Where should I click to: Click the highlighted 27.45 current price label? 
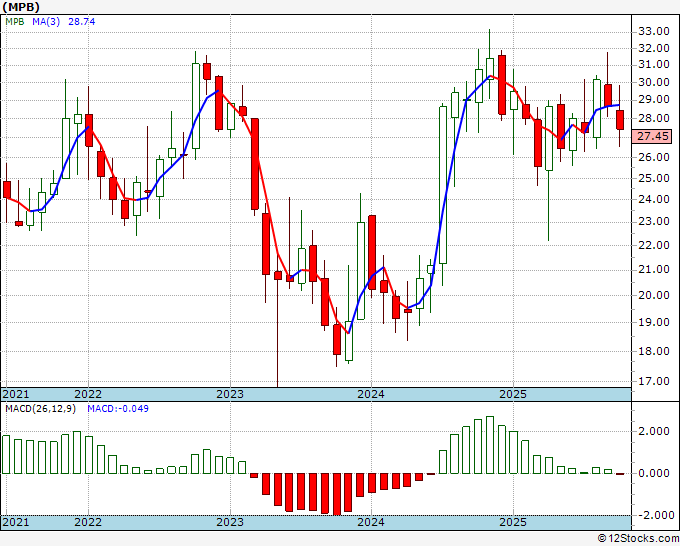click(x=653, y=136)
